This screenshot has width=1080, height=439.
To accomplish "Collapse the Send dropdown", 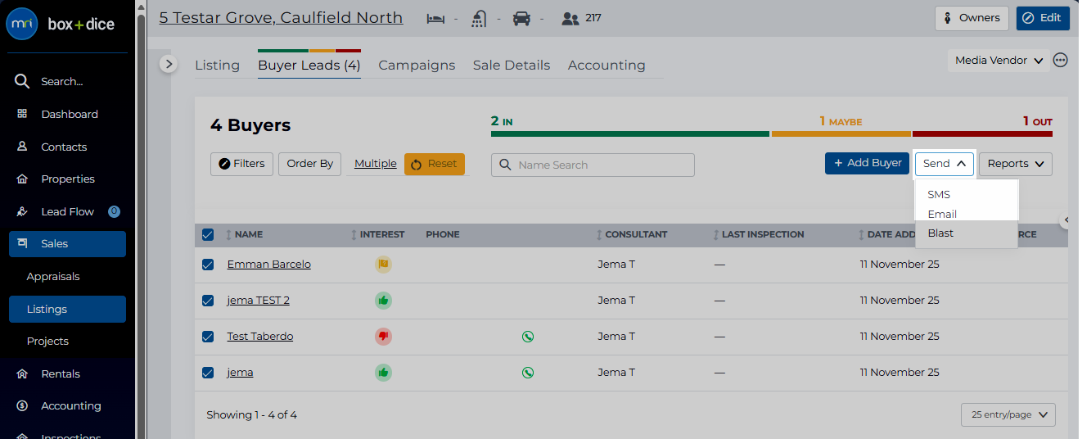I will tap(944, 163).
